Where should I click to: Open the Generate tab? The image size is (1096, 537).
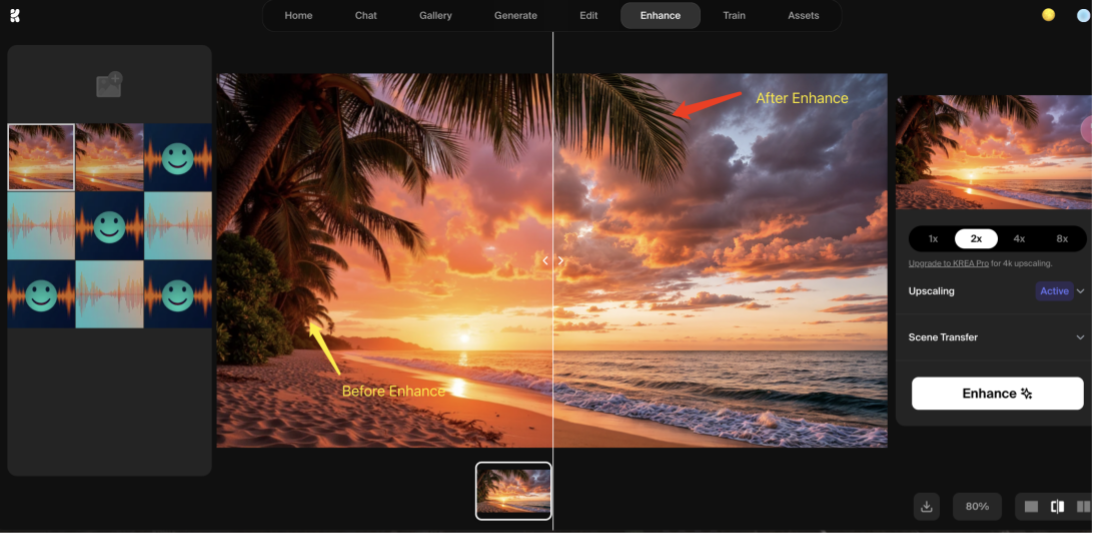(x=515, y=16)
